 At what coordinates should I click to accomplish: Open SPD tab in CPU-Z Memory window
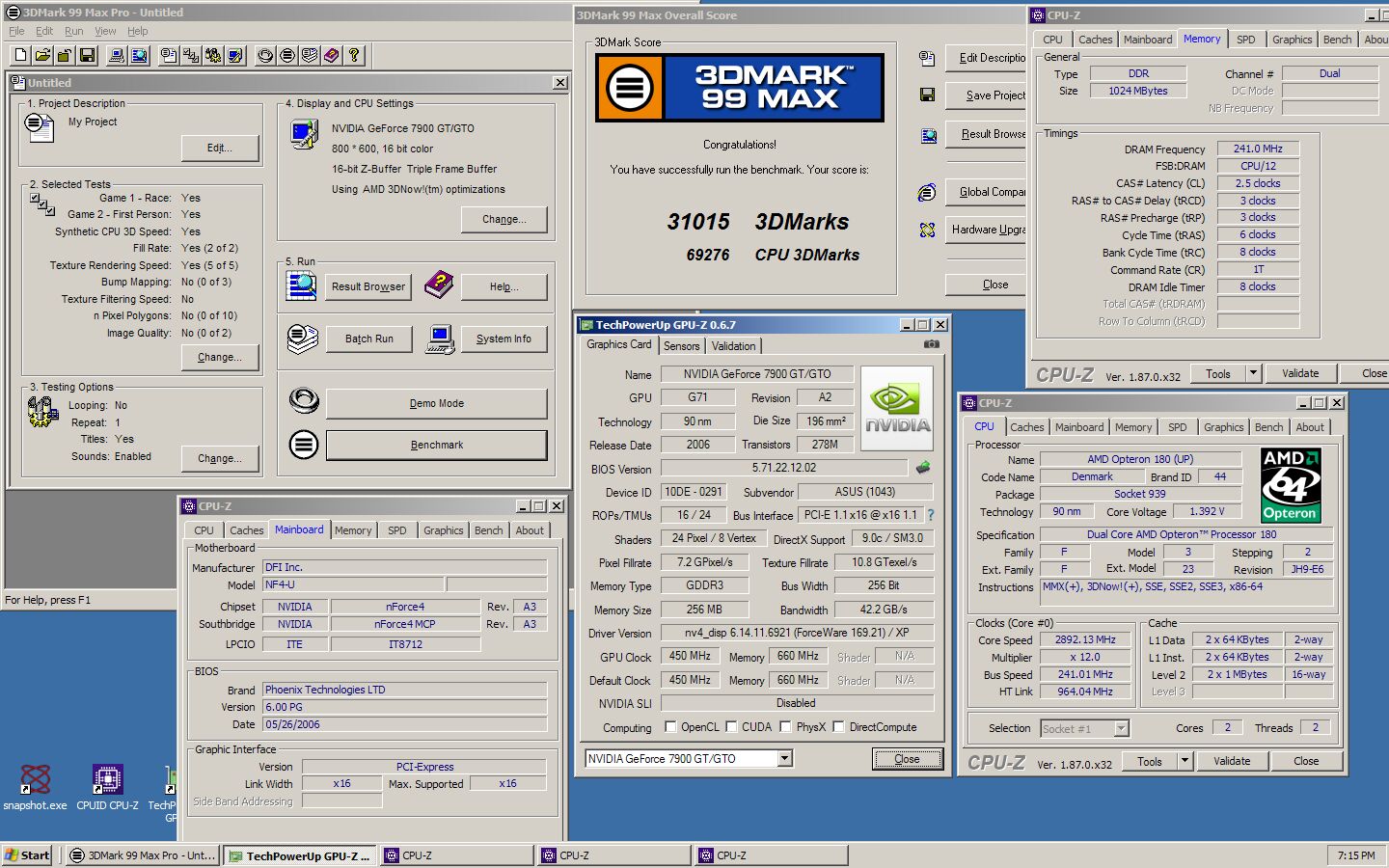tap(1246, 40)
